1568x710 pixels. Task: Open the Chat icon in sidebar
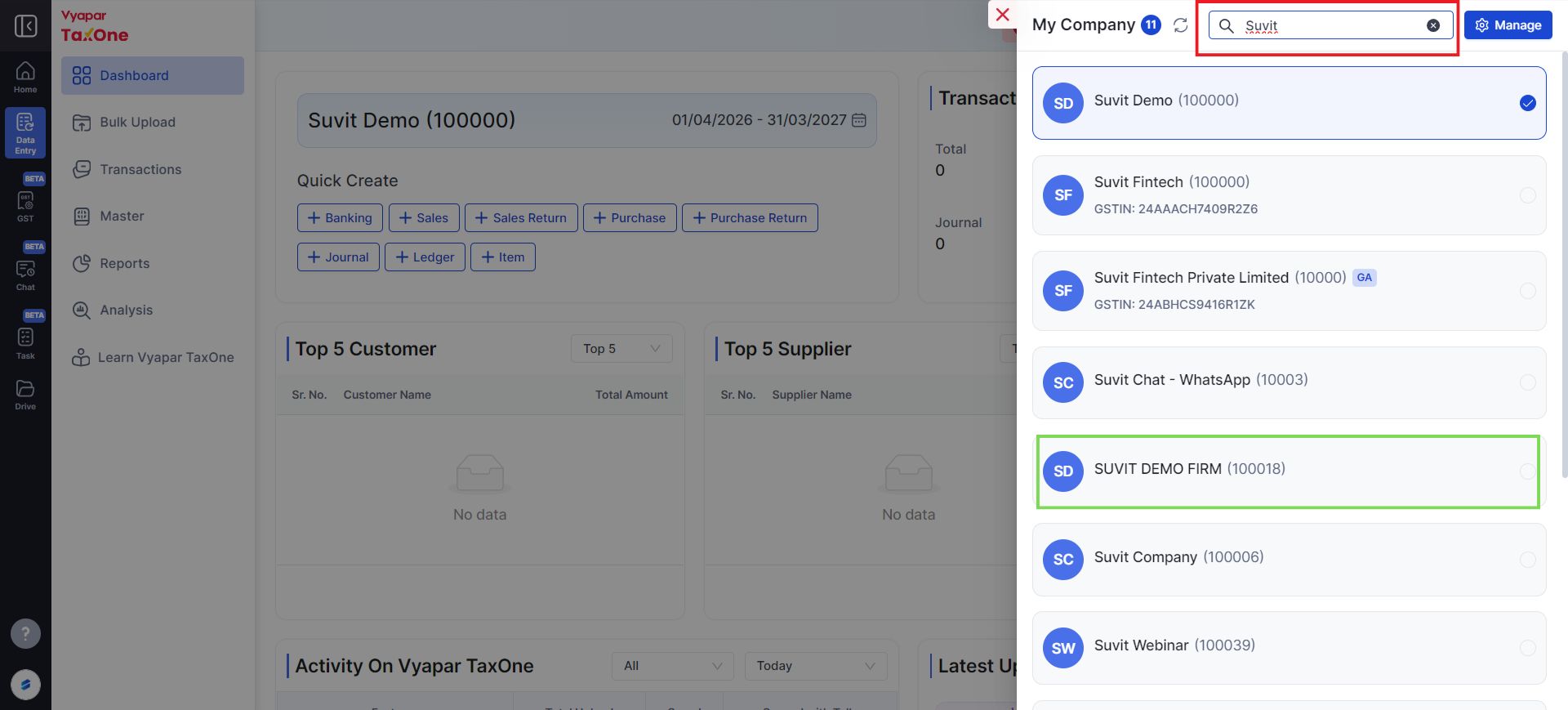tap(25, 275)
